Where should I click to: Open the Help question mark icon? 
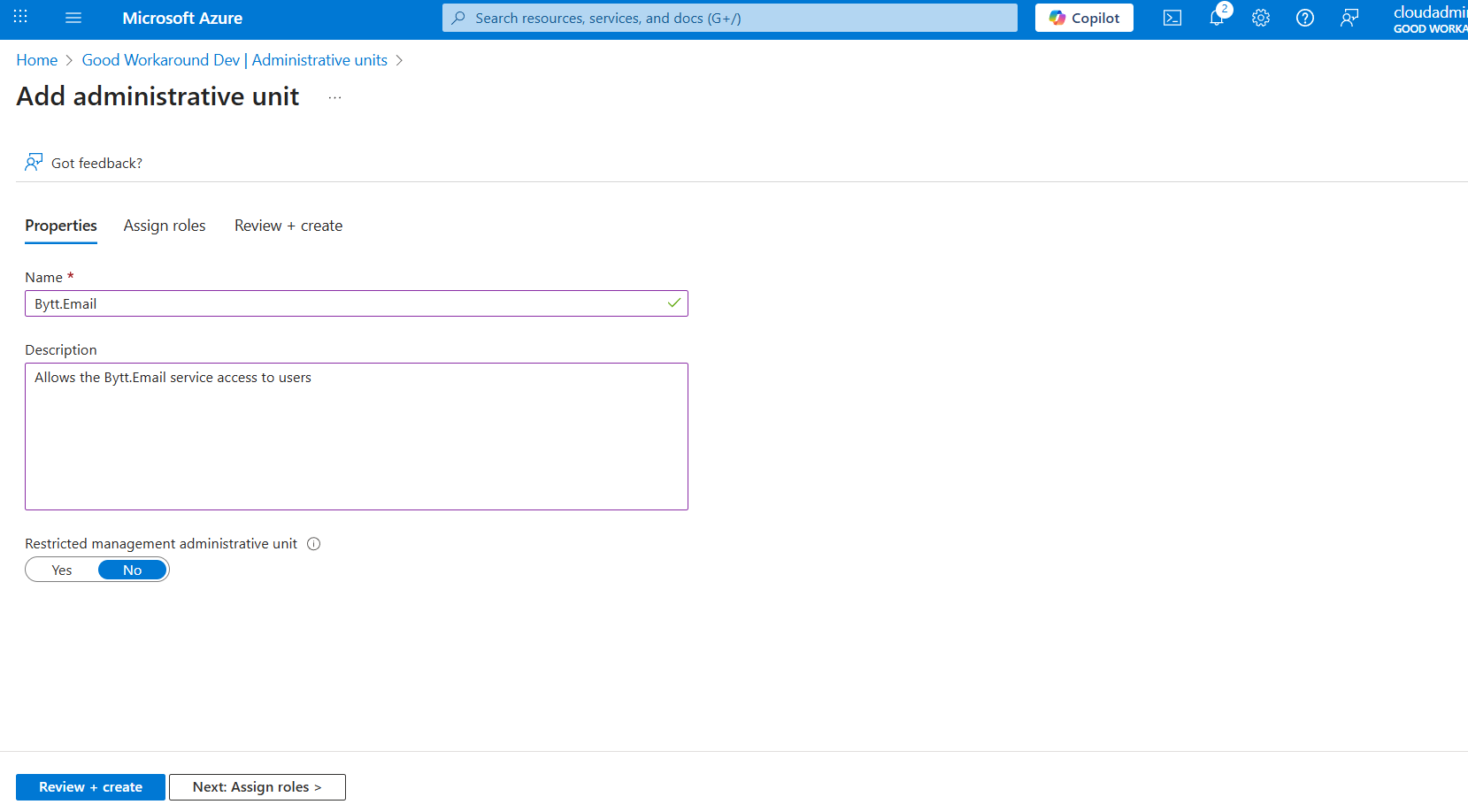[x=1305, y=18]
